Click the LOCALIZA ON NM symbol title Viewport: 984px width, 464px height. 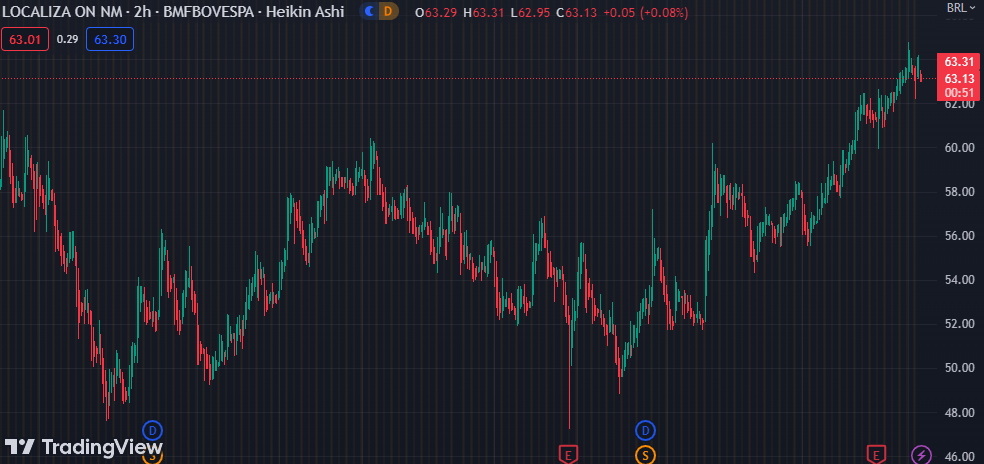point(60,11)
